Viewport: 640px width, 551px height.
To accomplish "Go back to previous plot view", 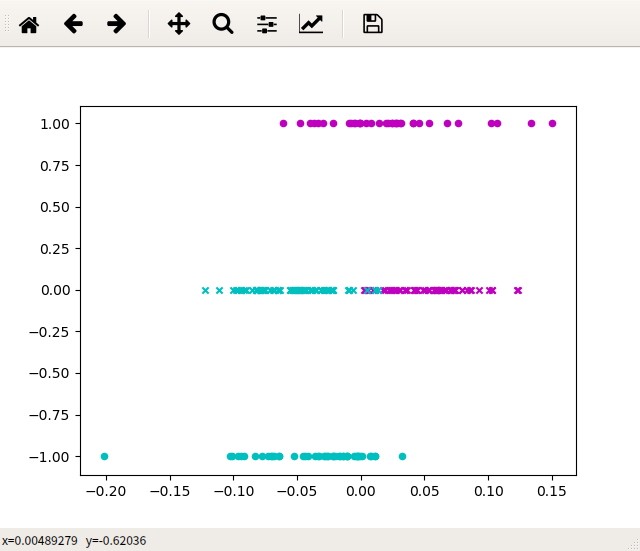I will (x=73, y=24).
